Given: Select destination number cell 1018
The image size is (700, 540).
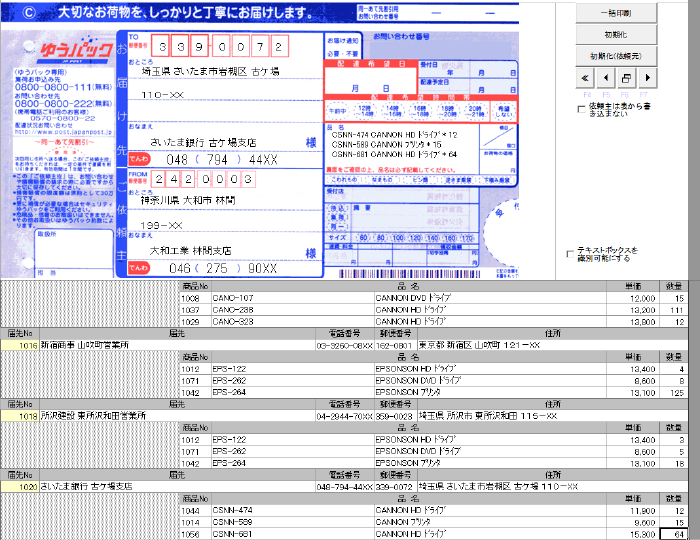Looking at the screenshot, I should [x=20, y=416].
